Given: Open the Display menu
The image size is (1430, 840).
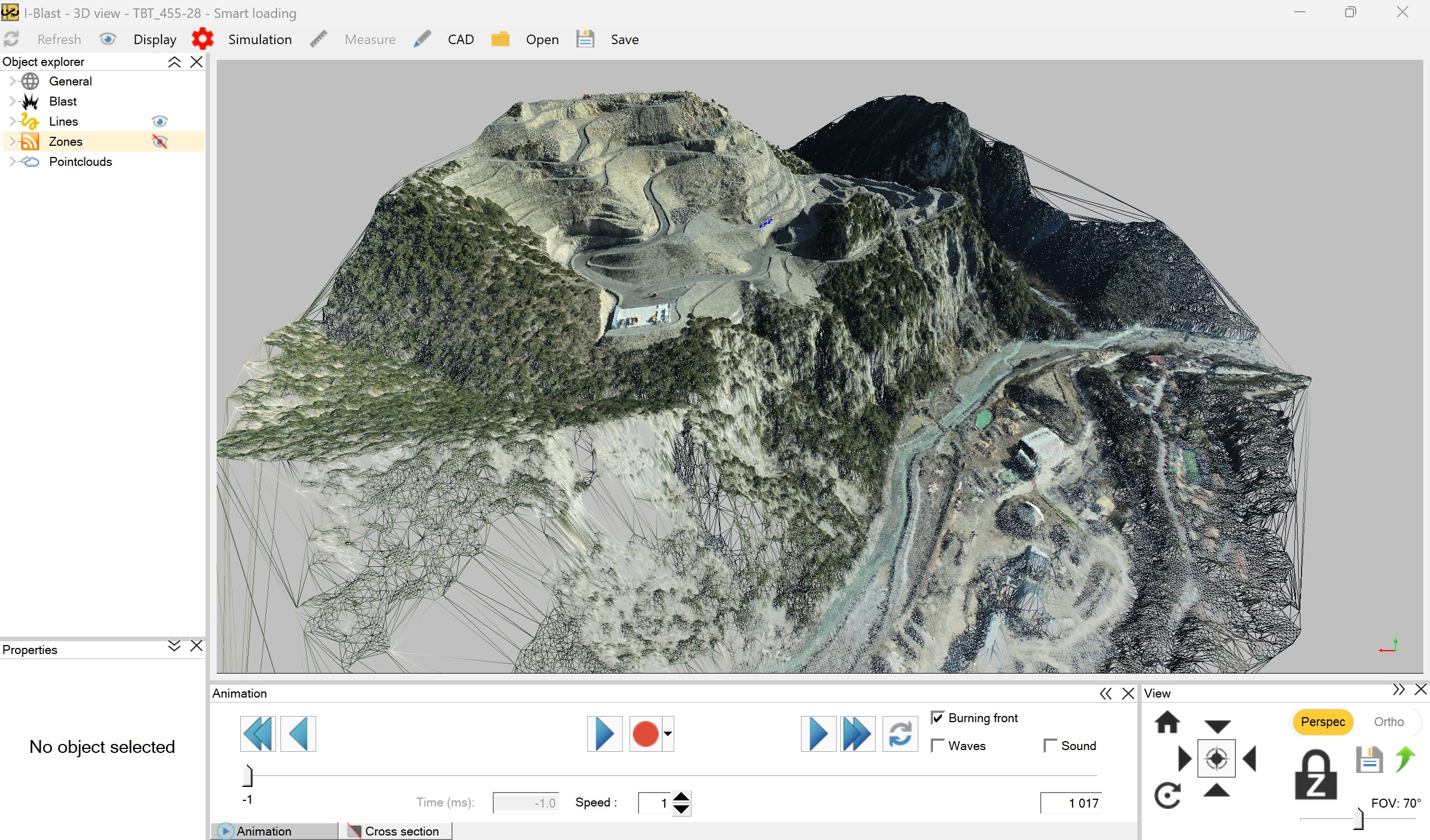Looking at the screenshot, I should (x=154, y=39).
